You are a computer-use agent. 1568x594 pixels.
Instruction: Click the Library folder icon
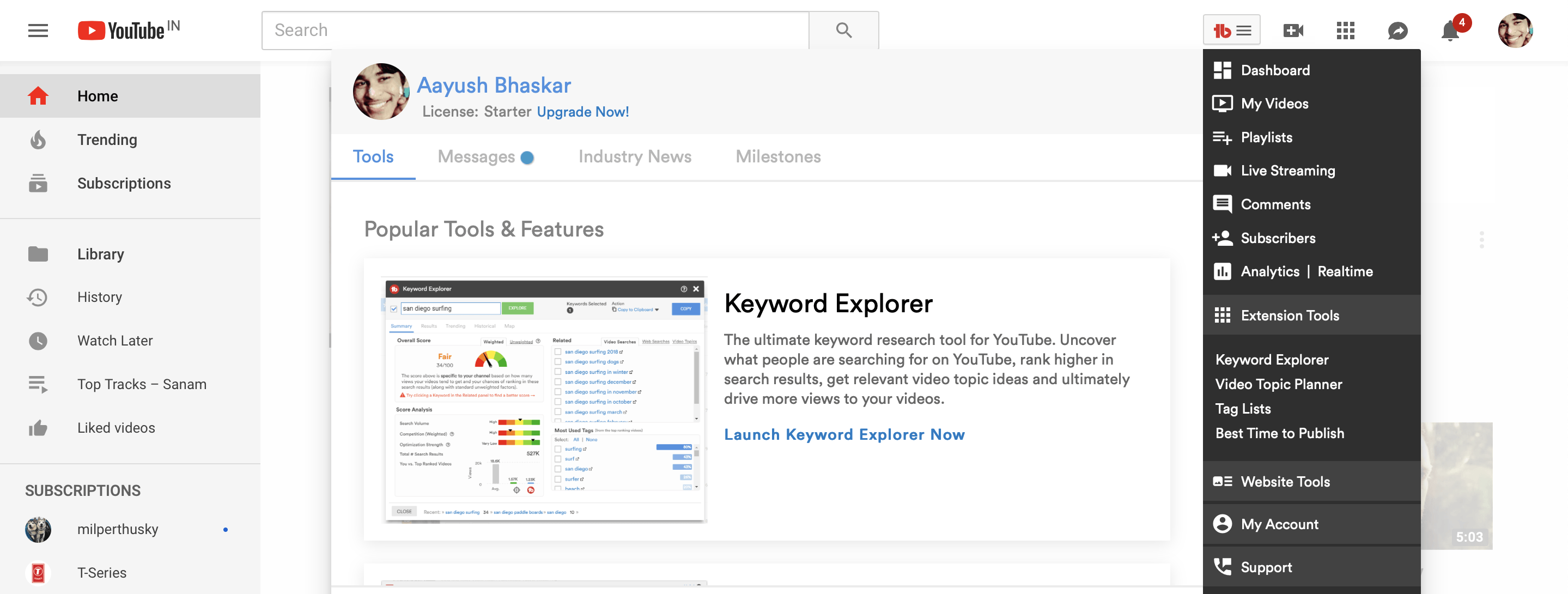click(x=38, y=254)
